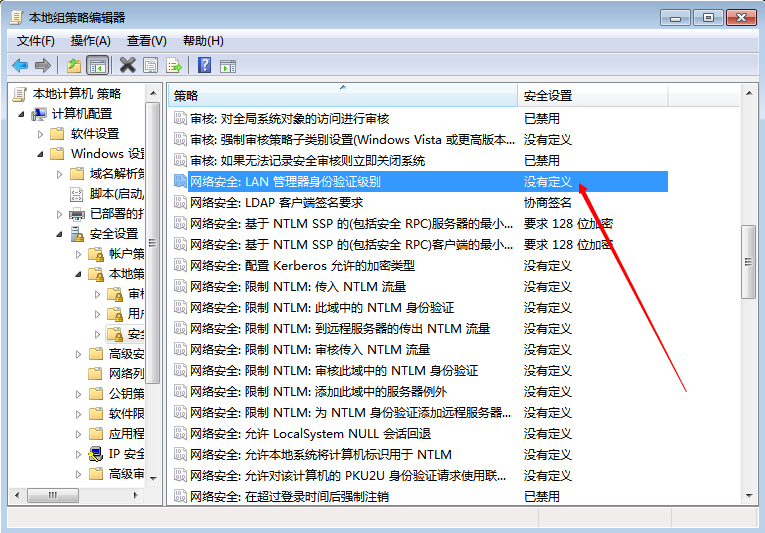Collapse the 安全设置 node arrow
The image size is (765, 533).
click(x=60, y=234)
